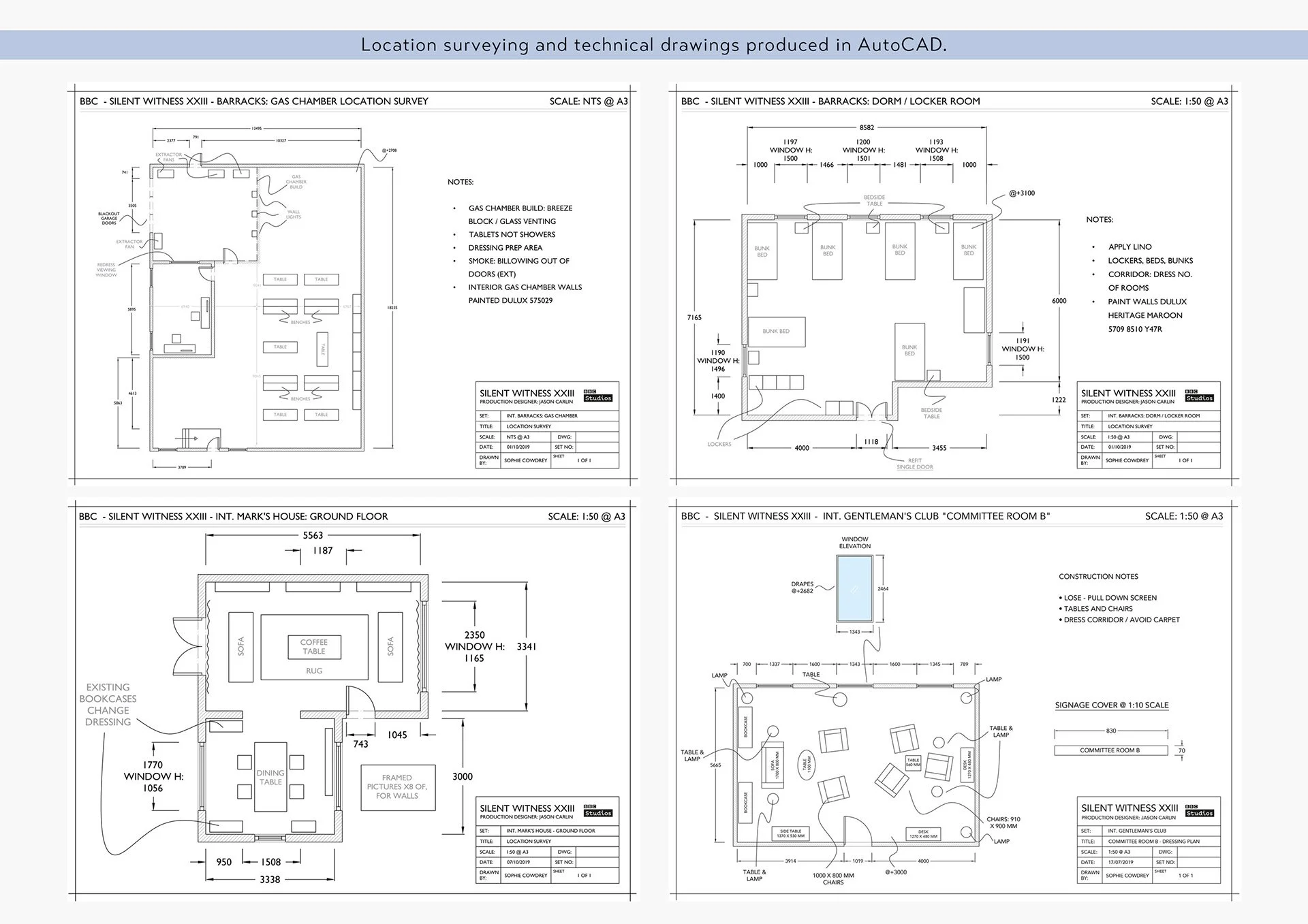Click the 'SIGNAGE COVER @ 1:10 SCALE' heading

pos(1112,705)
